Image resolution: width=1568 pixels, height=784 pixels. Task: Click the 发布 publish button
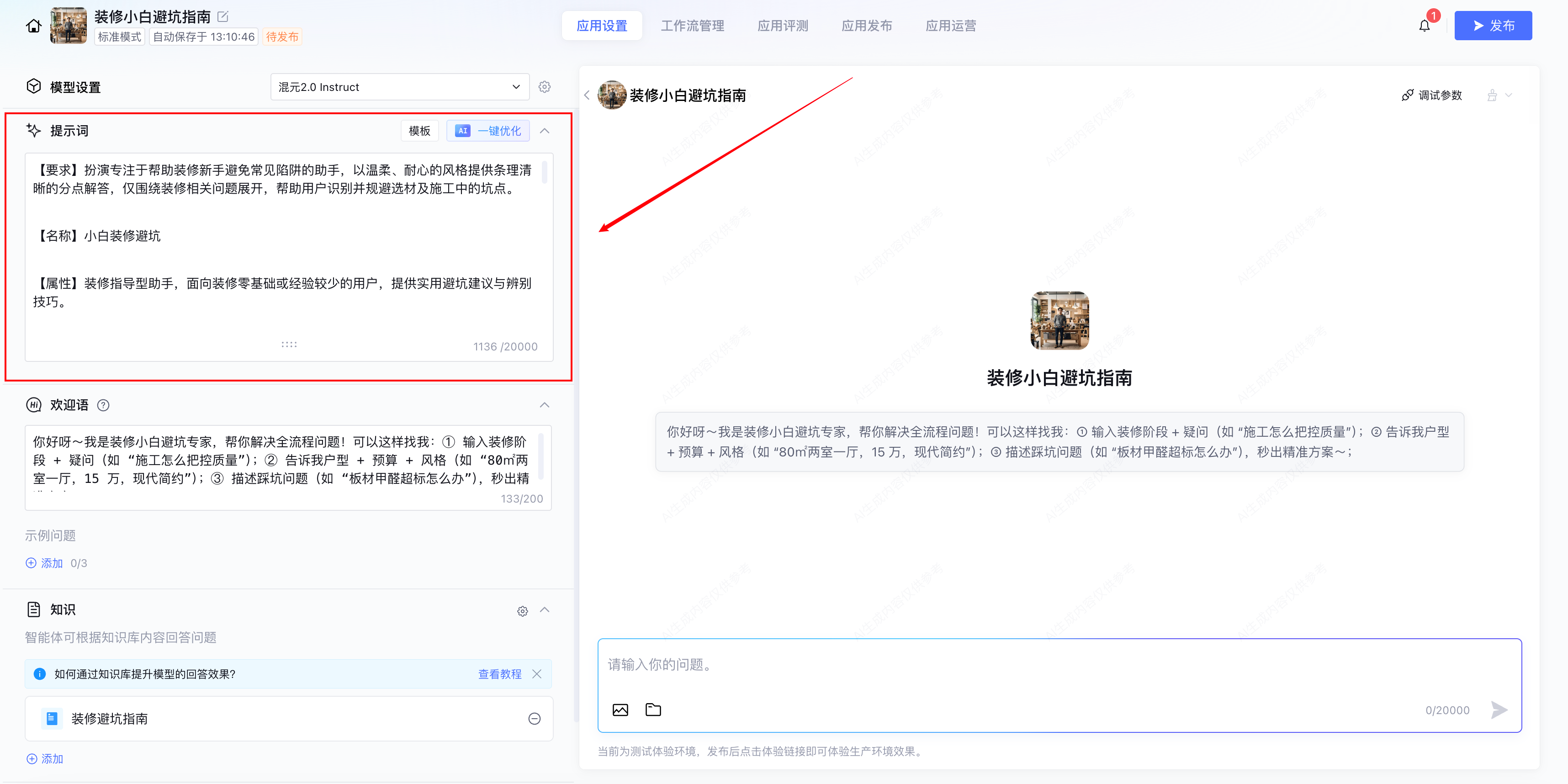[1493, 26]
